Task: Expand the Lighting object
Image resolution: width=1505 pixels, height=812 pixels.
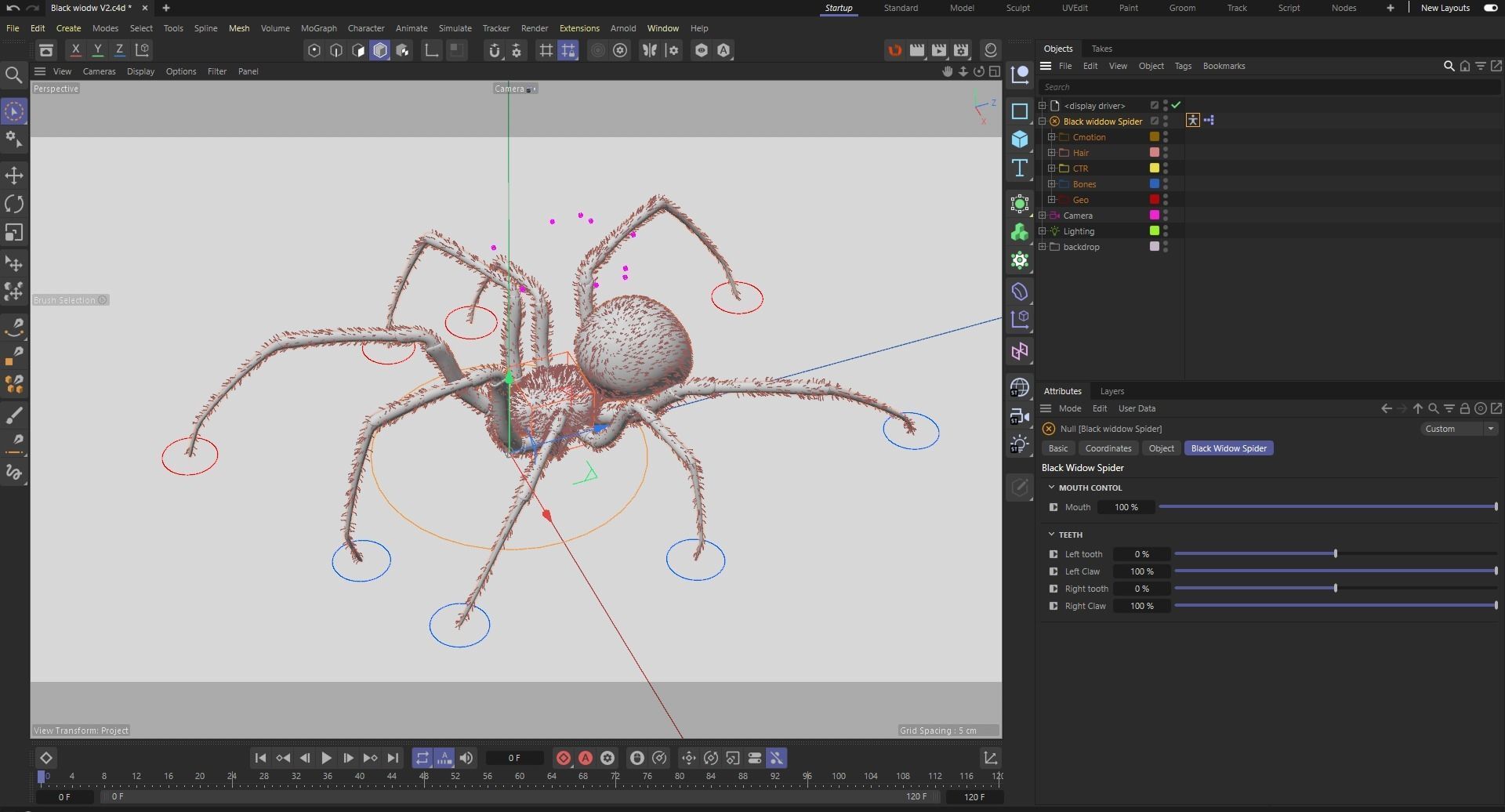Action: click(x=1042, y=231)
